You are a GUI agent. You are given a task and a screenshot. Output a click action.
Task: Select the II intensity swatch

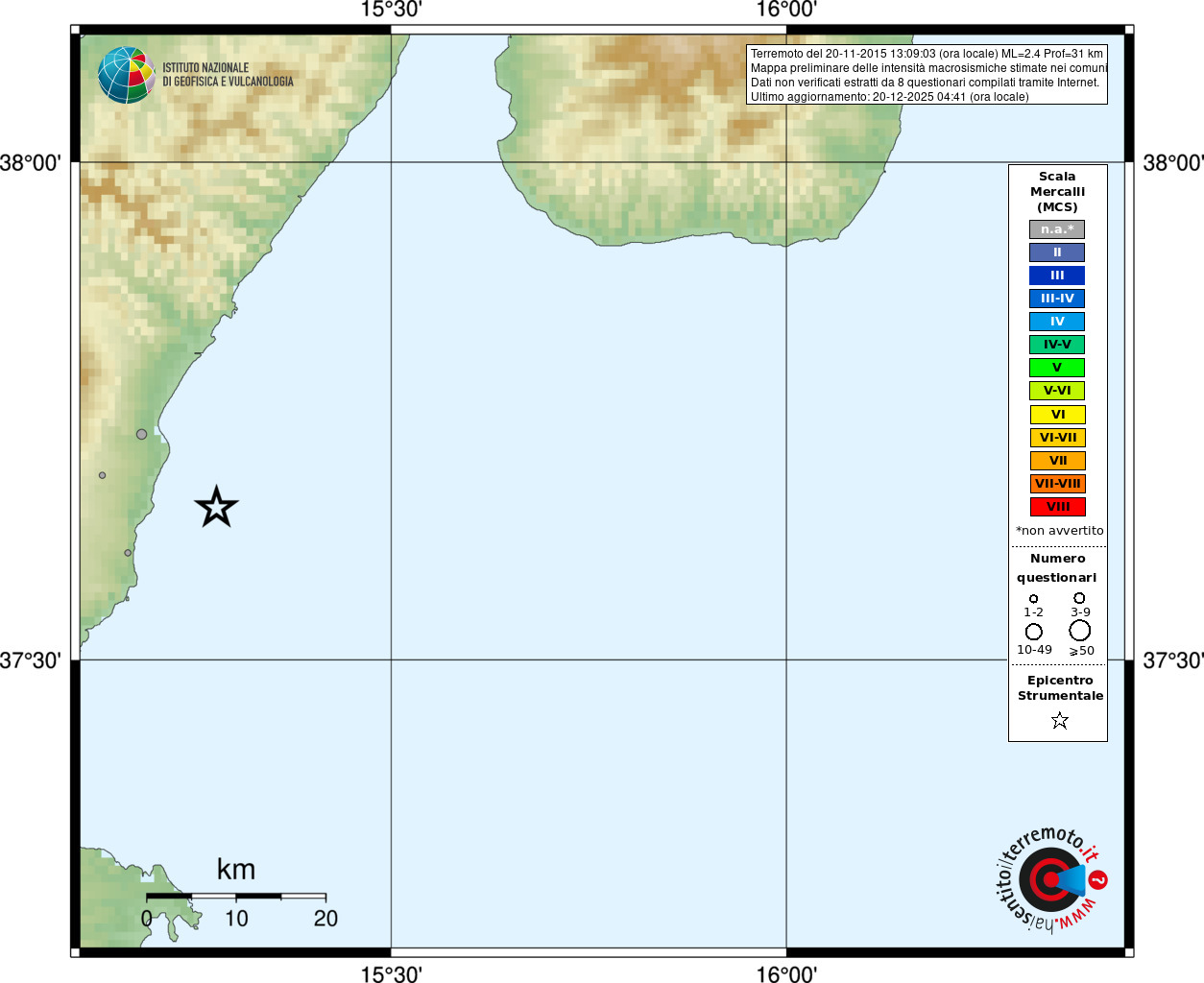click(x=1057, y=252)
